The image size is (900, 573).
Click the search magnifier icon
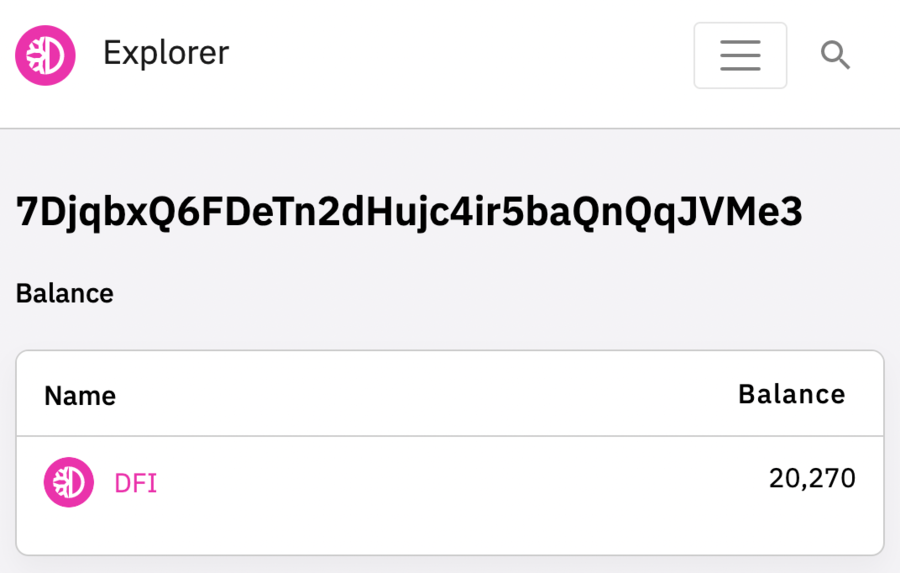(835, 55)
